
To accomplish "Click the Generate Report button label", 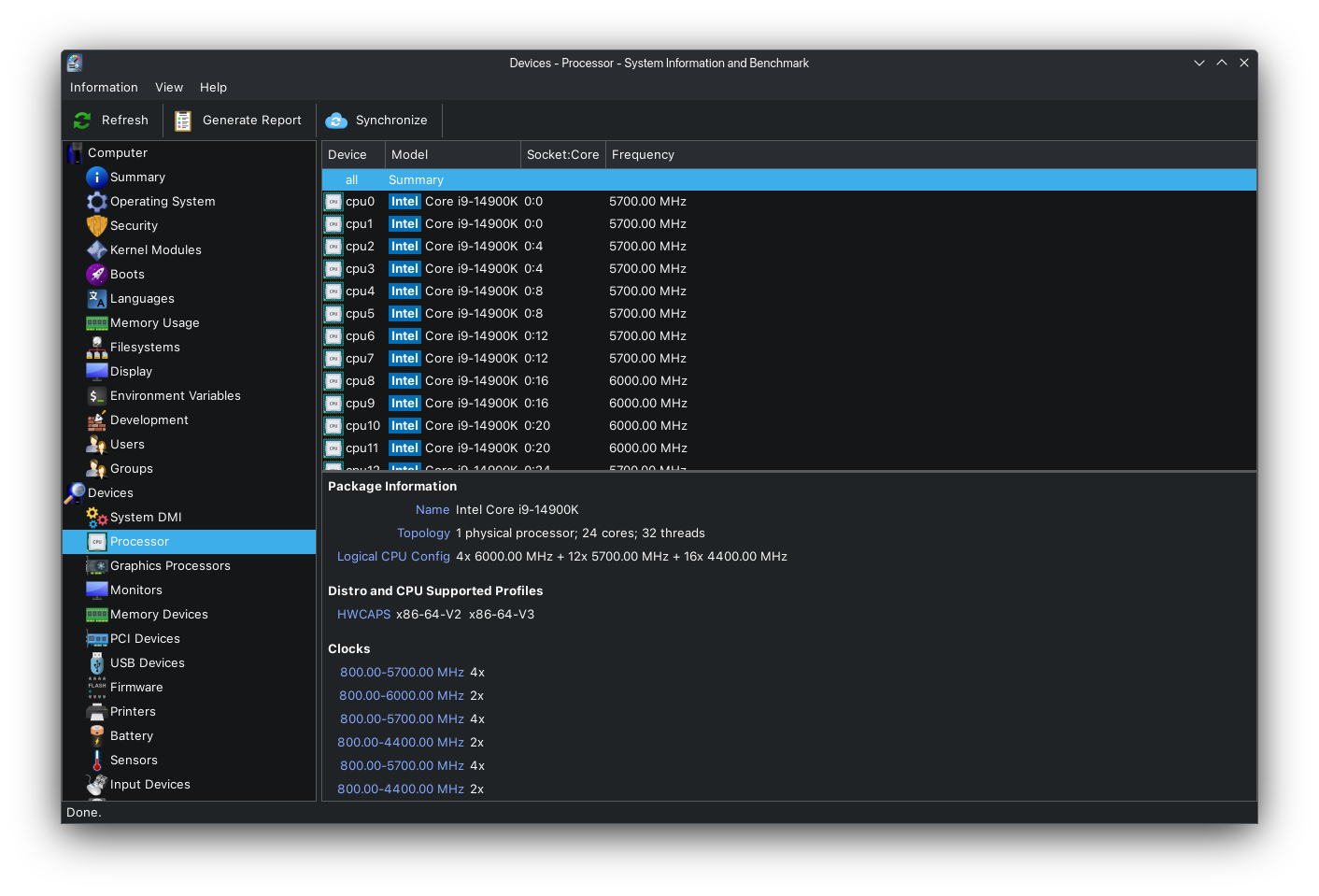I will 252,121.
